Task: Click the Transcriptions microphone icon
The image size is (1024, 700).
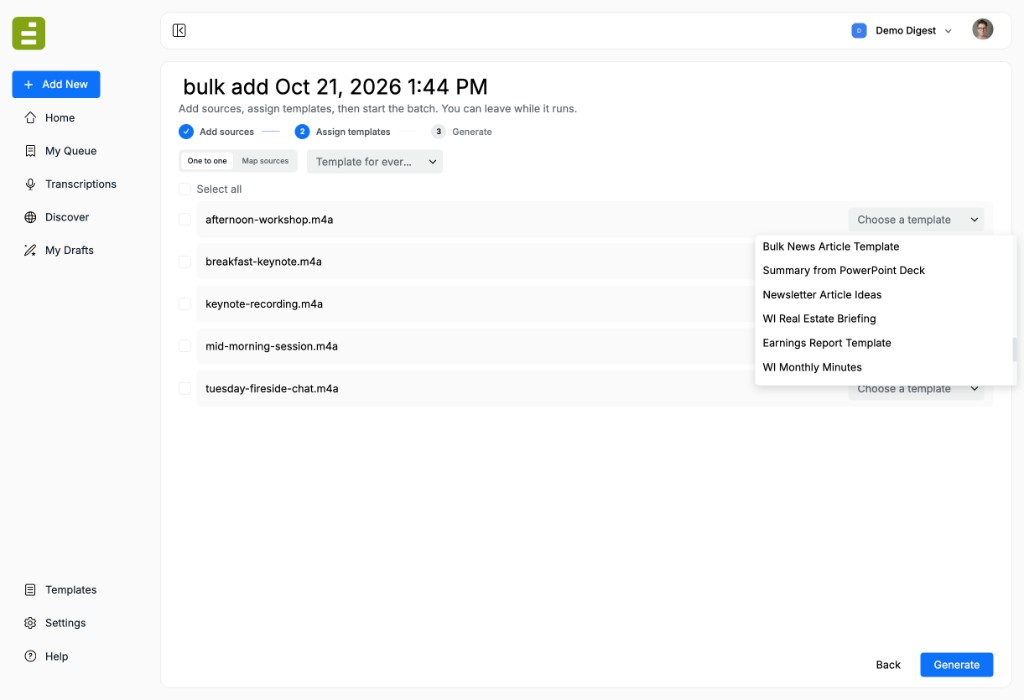Action: coord(30,184)
